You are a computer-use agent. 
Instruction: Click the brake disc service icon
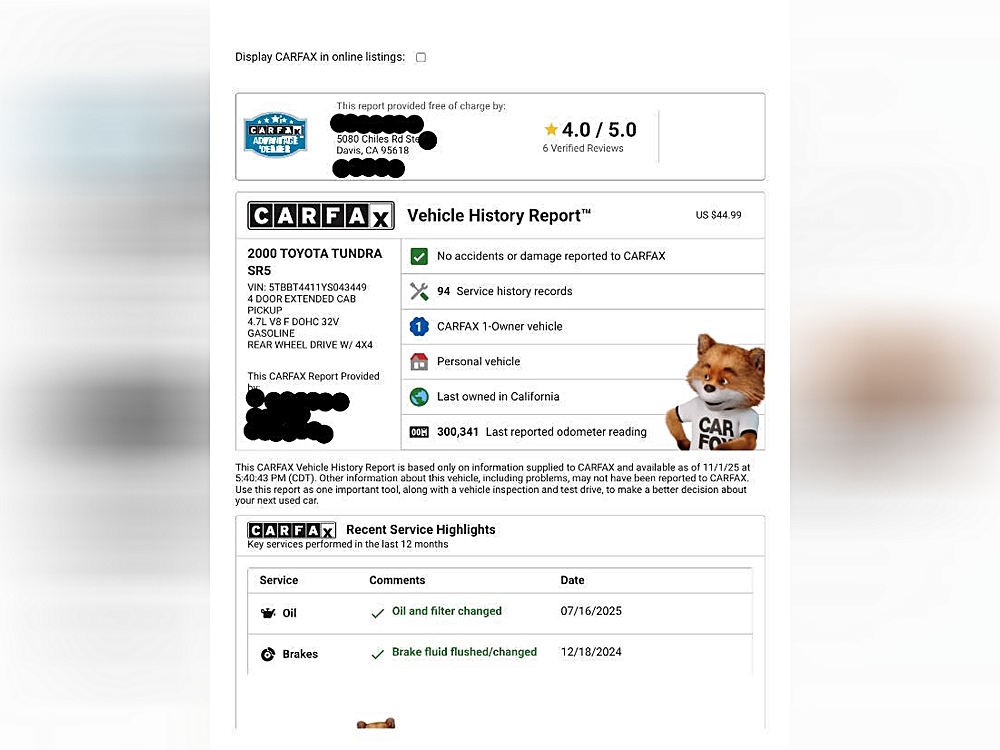coord(268,654)
